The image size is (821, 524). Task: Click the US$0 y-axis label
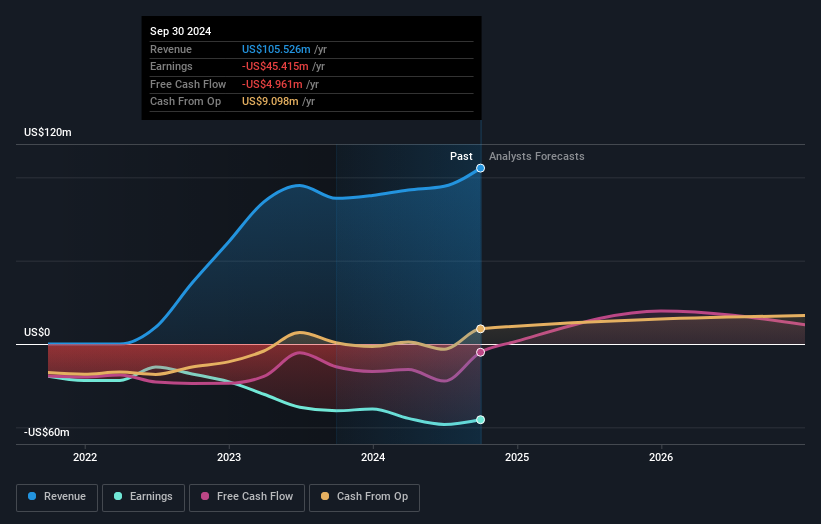[x=37, y=332]
